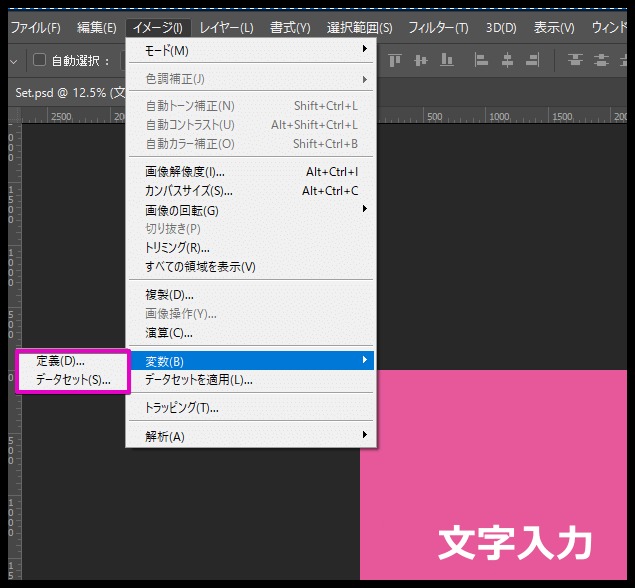
Task: Open the tool preset dropdown arrow
Action: click(13, 61)
